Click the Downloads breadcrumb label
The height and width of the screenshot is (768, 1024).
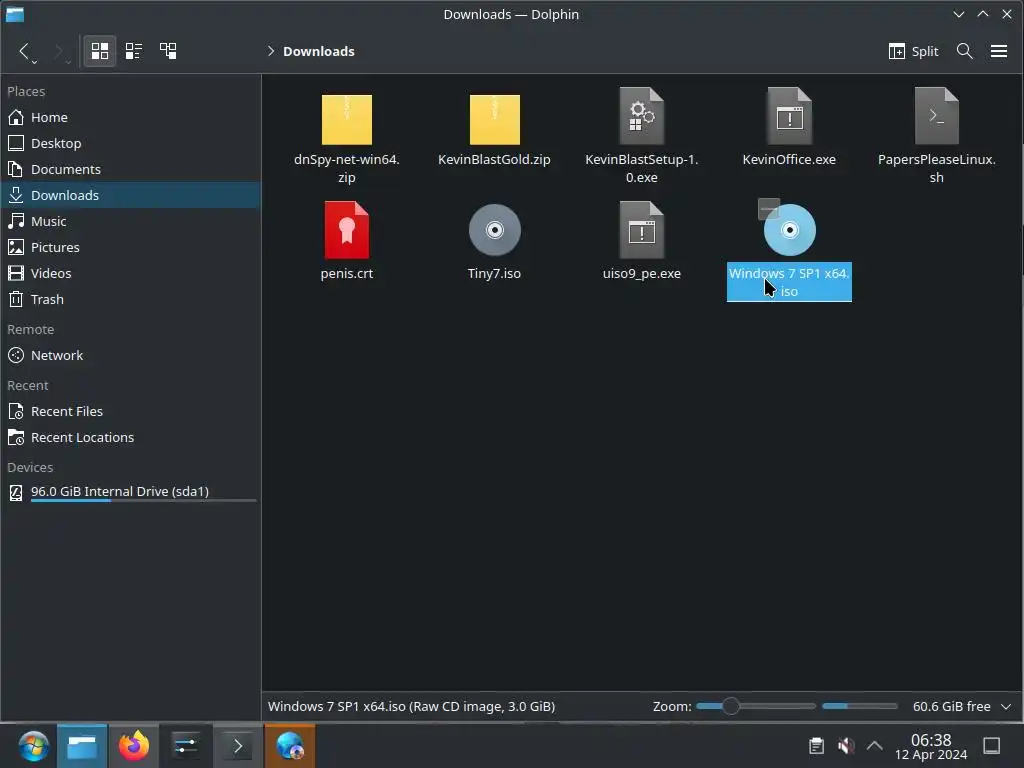pyautogui.click(x=319, y=51)
